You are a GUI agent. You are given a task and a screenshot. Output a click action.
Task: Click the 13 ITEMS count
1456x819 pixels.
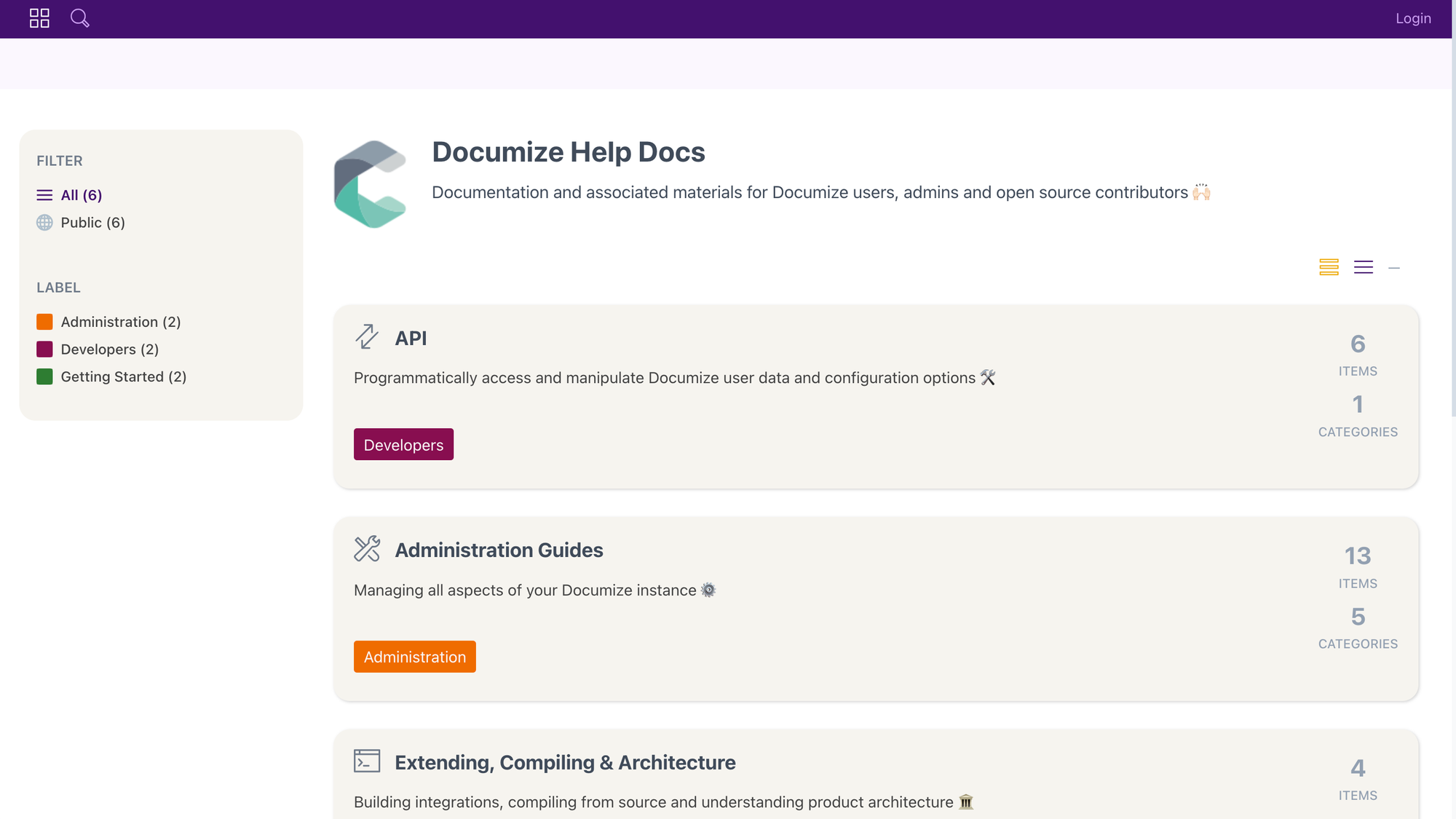(1358, 568)
